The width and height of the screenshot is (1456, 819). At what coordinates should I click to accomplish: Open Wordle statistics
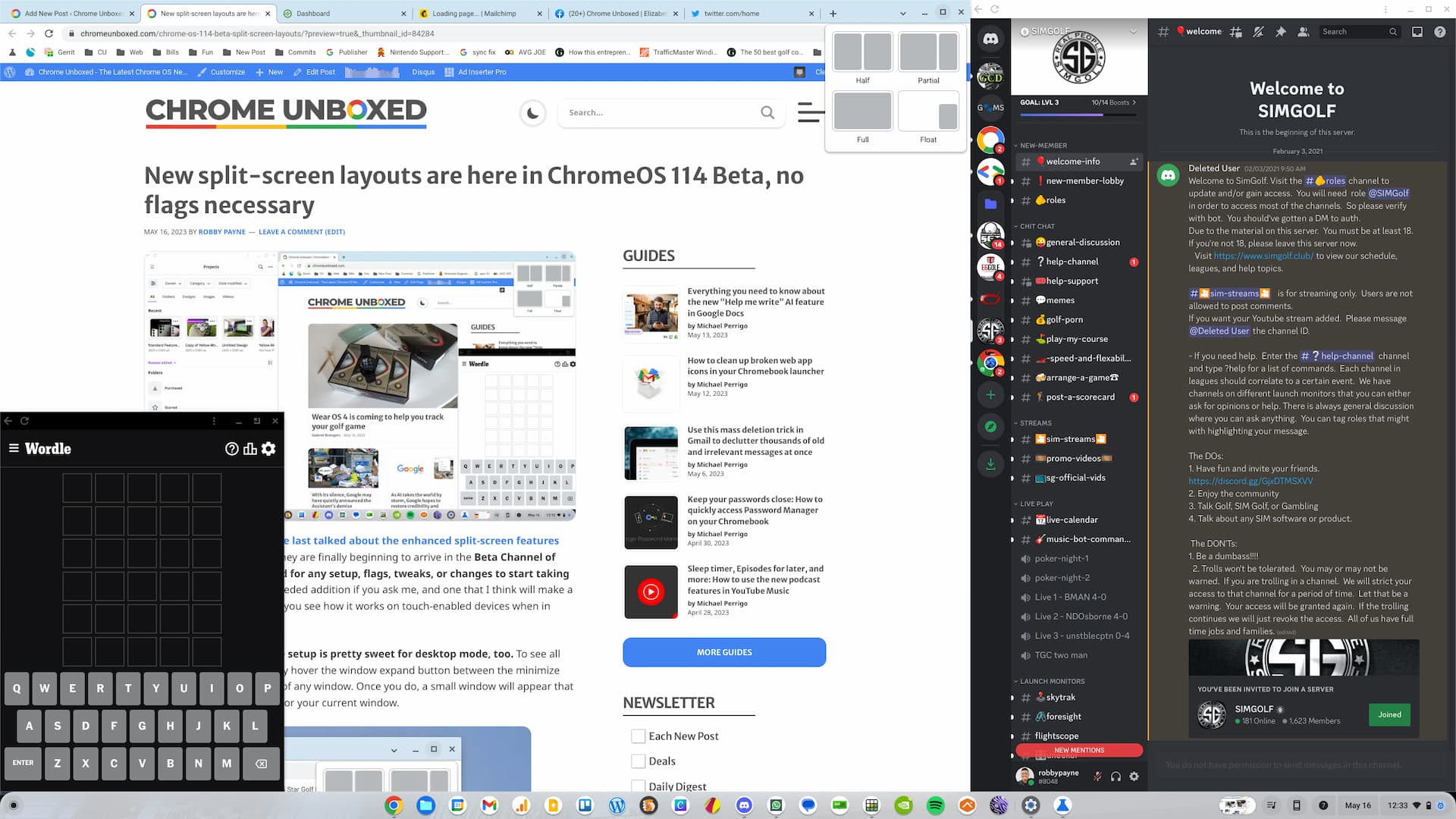coord(249,449)
